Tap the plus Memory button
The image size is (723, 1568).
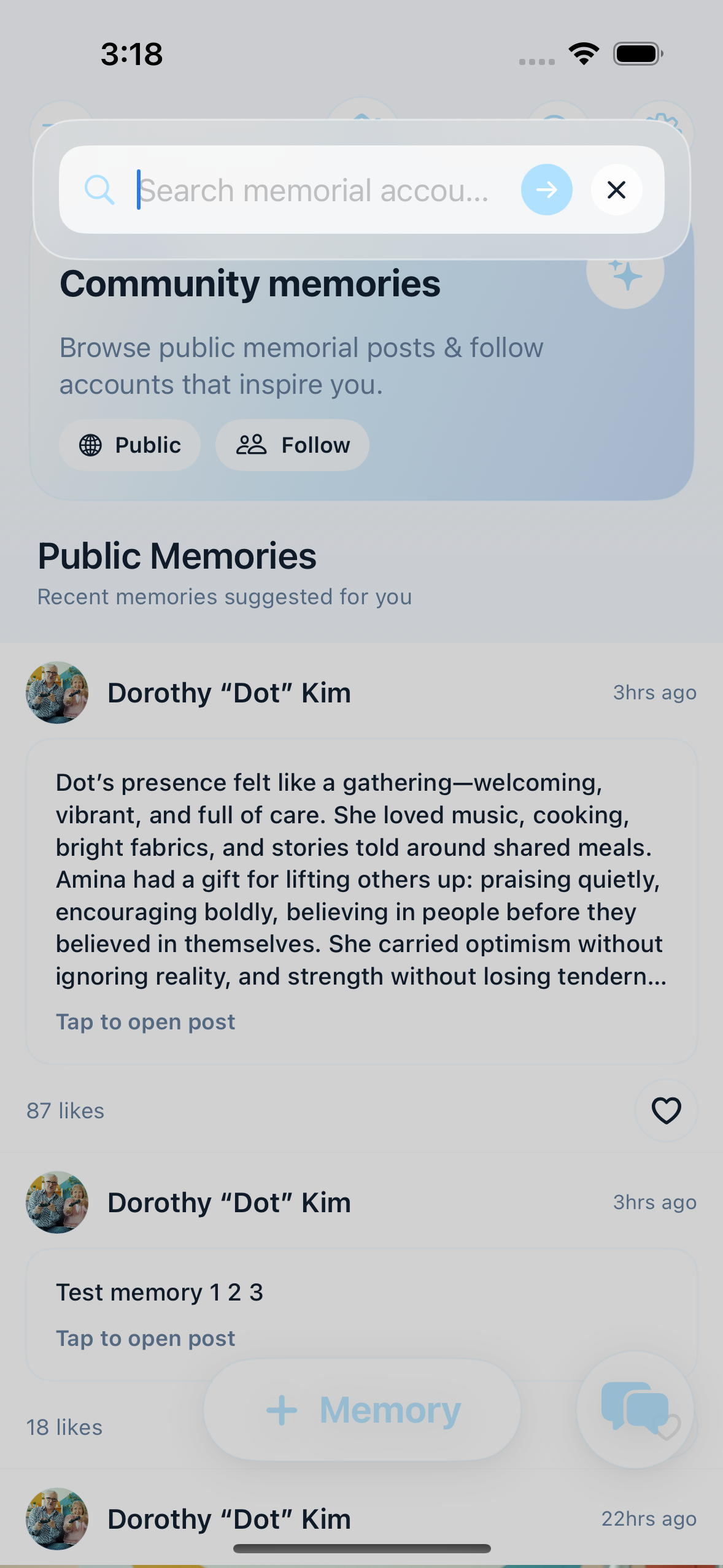(x=362, y=1410)
